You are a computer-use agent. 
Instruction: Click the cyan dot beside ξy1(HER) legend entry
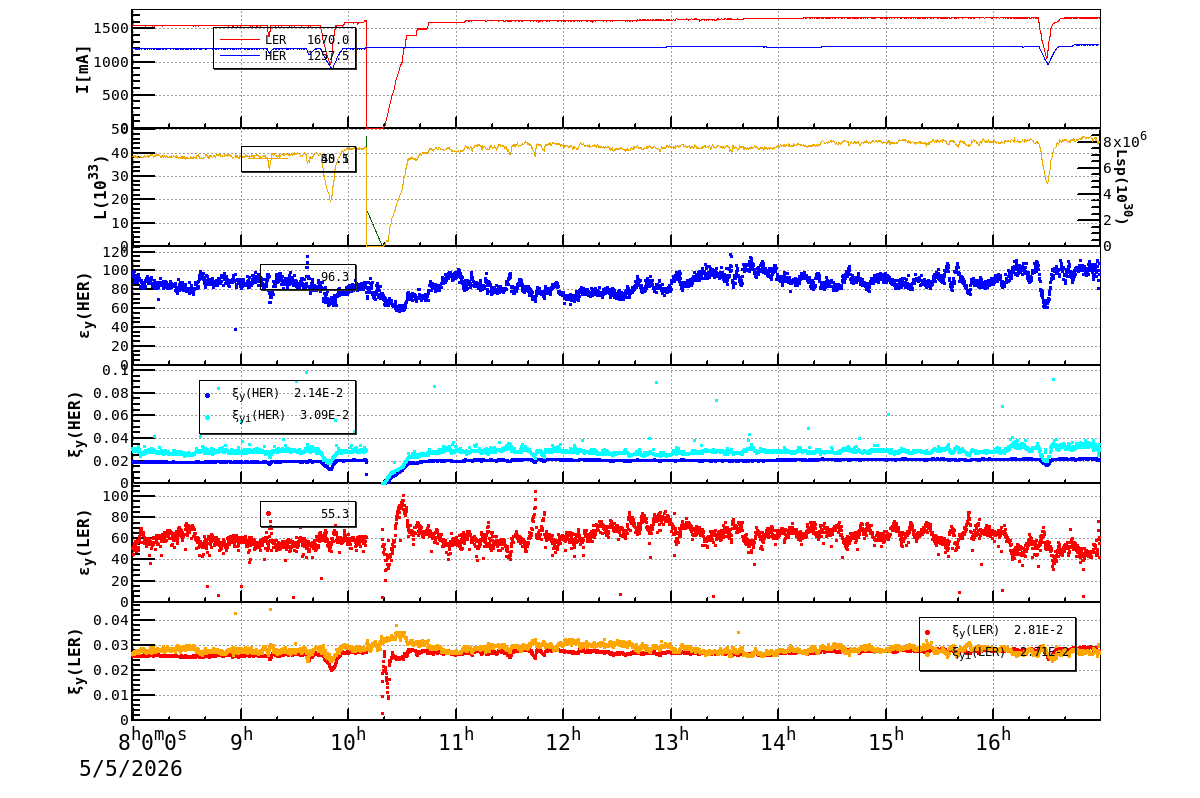[x=208, y=416]
